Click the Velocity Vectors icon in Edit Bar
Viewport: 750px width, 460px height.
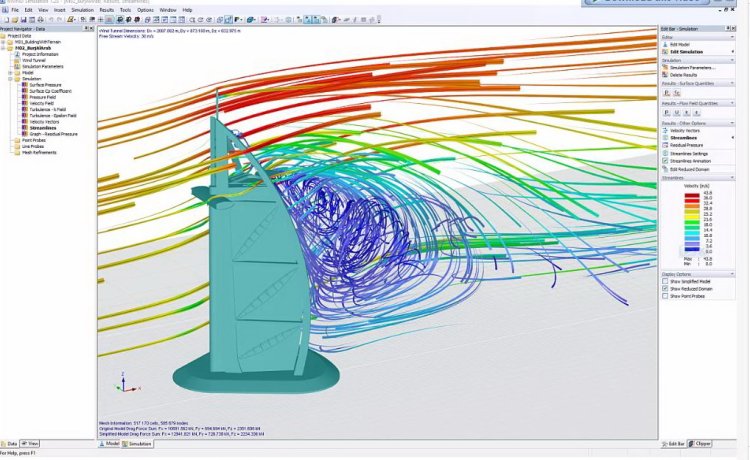(664, 130)
